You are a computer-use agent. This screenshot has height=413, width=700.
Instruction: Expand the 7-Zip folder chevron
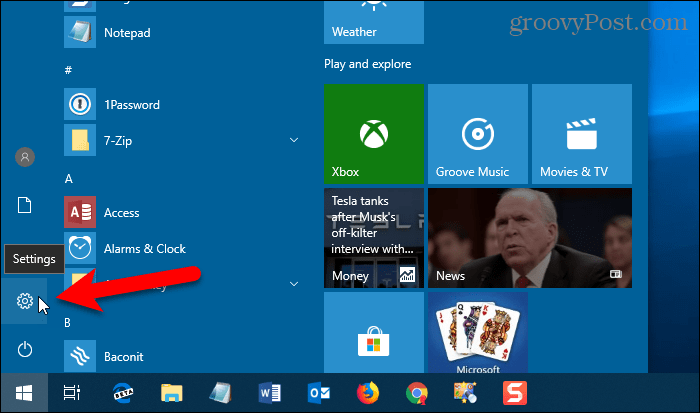pos(294,140)
